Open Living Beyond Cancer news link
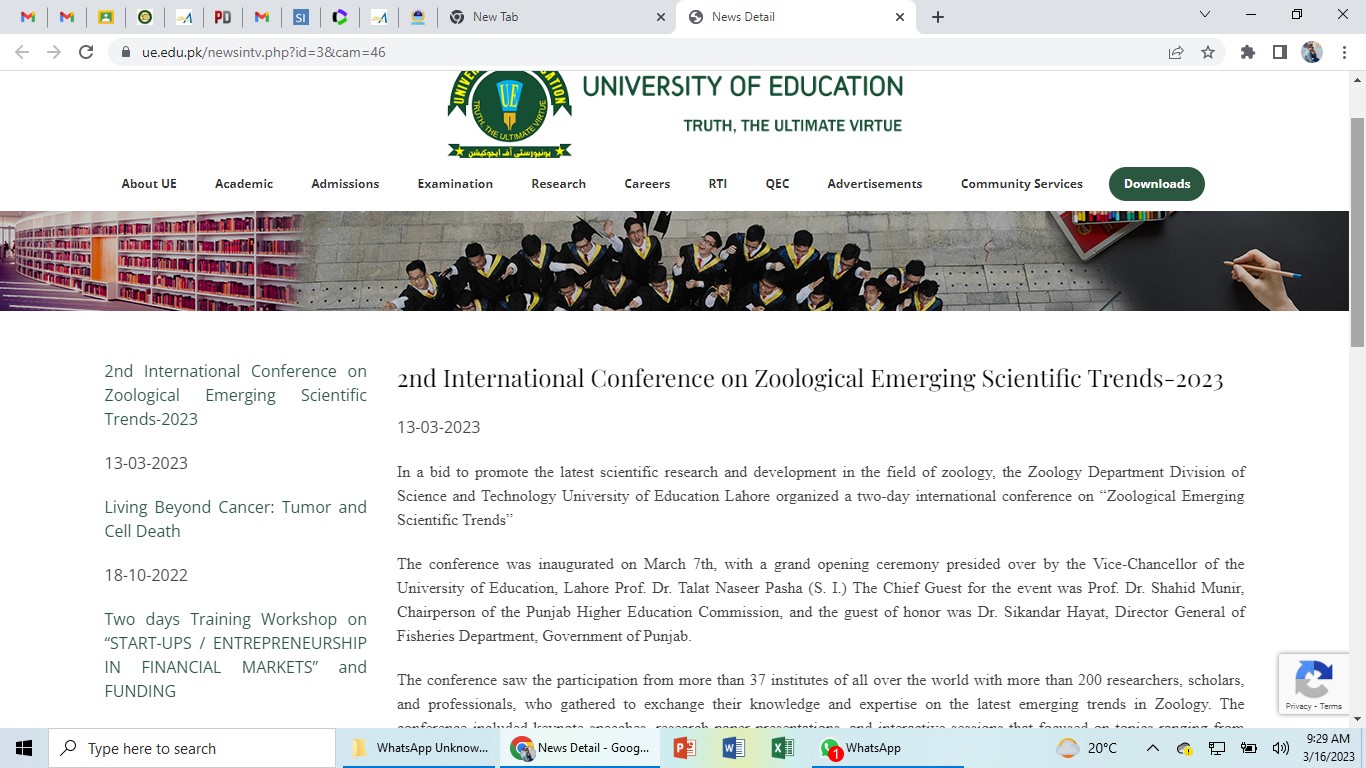This screenshot has height=768, width=1366. [x=235, y=519]
